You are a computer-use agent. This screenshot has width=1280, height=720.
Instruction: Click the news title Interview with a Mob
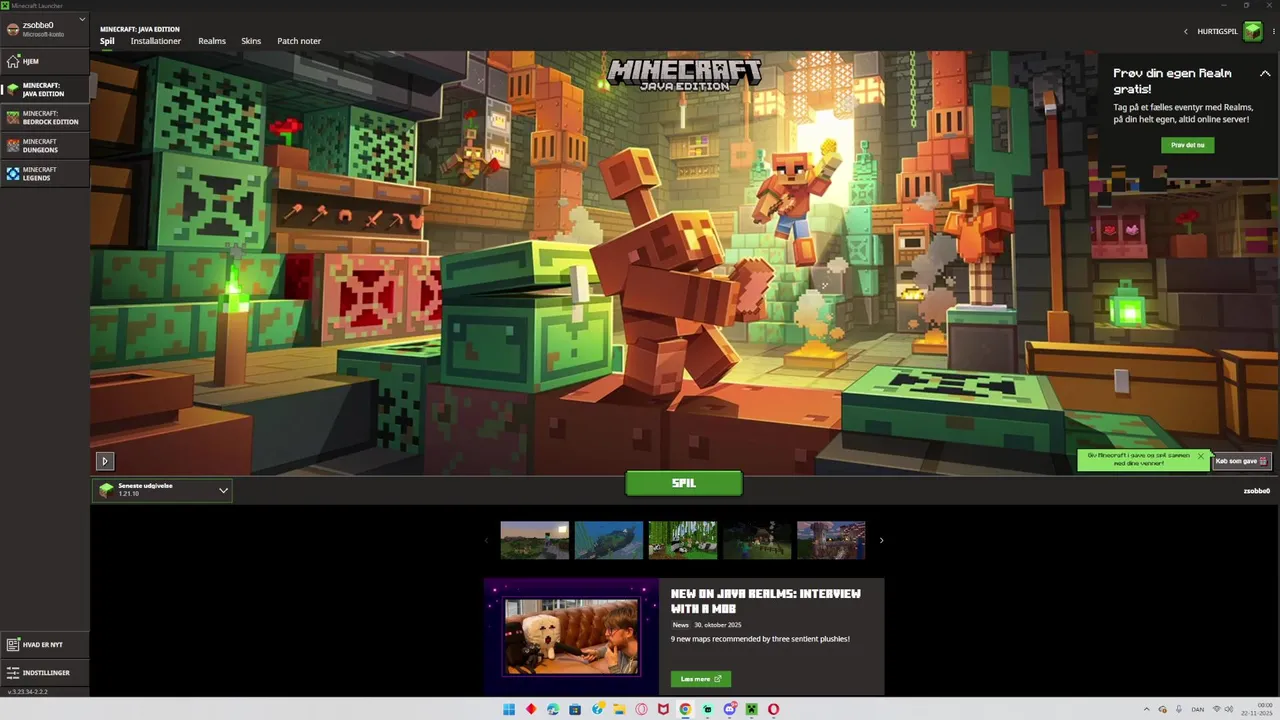click(x=766, y=600)
